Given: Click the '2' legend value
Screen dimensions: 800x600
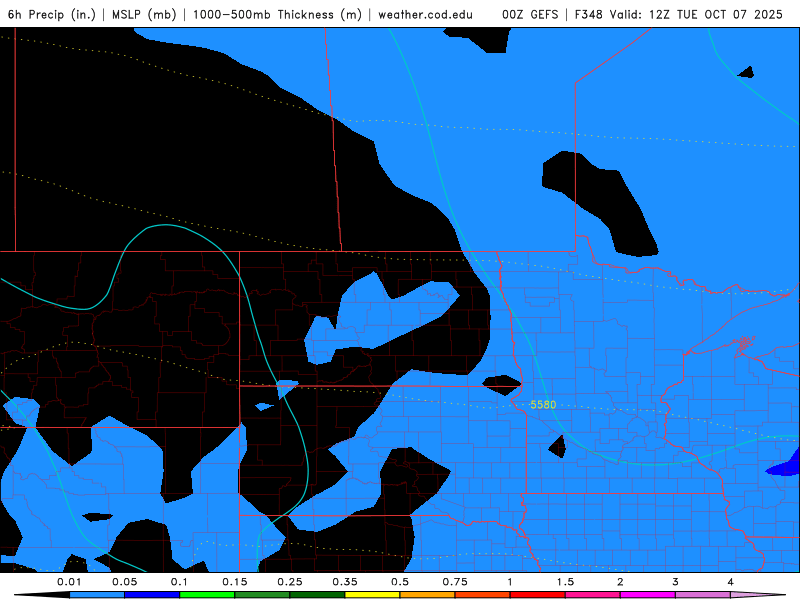Looking at the screenshot, I should tap(620, 582).
